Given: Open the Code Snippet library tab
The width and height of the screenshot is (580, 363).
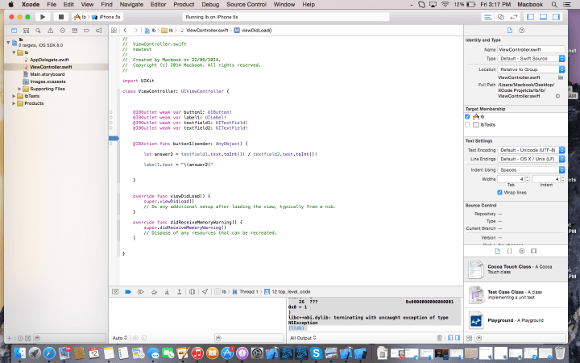Looking at the screenshot, I should point(509,251).
